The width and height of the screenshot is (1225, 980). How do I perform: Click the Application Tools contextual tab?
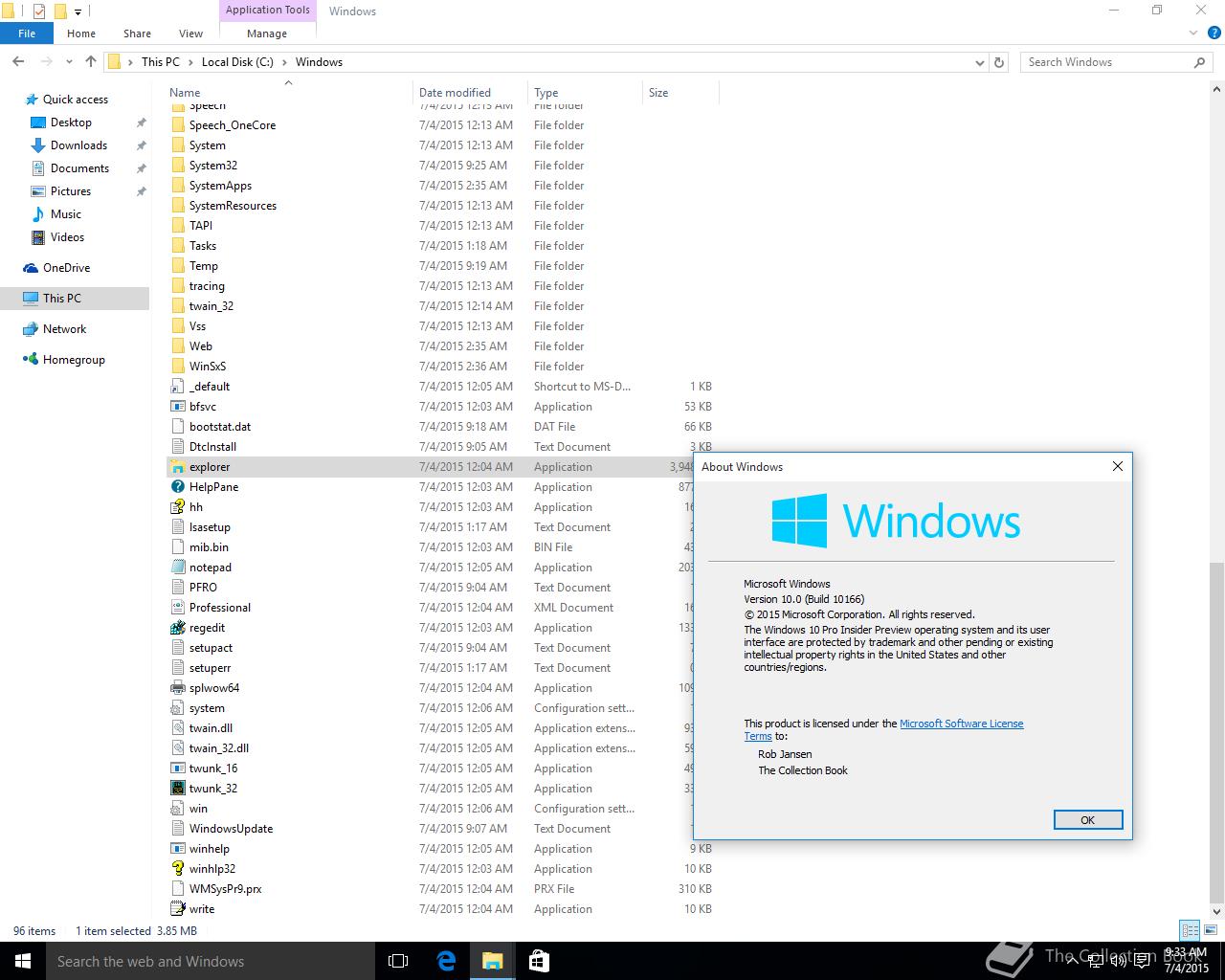(x=268, y=11)
